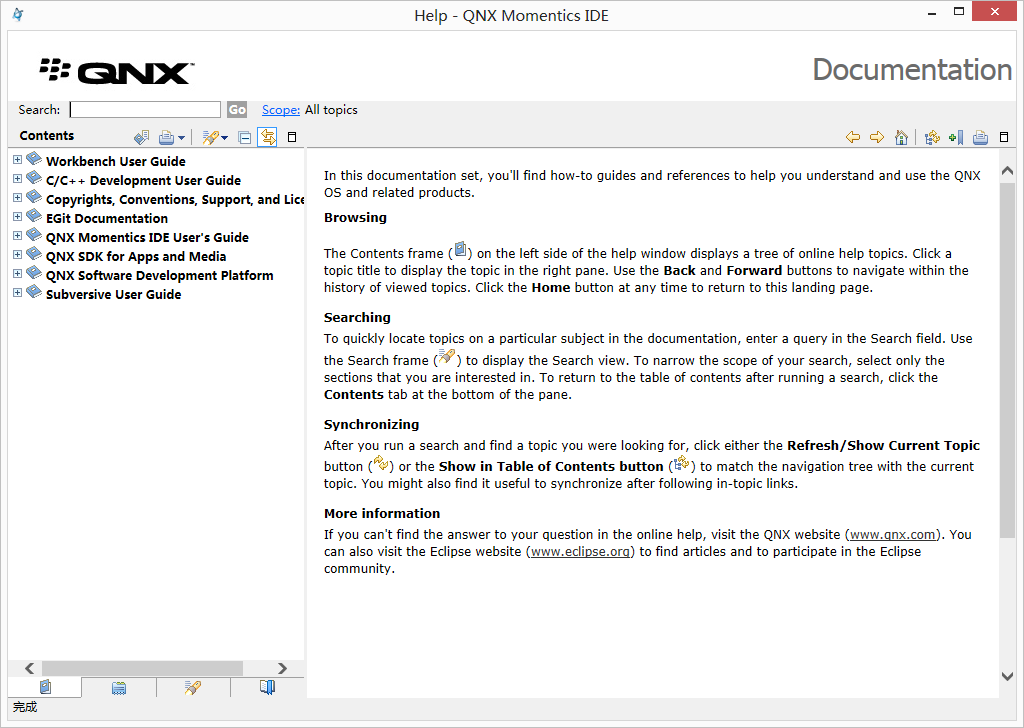Click the Print Topics printer icon in Contents toolbar
The width and height of the screenshot is (1024, 728).
167,137
